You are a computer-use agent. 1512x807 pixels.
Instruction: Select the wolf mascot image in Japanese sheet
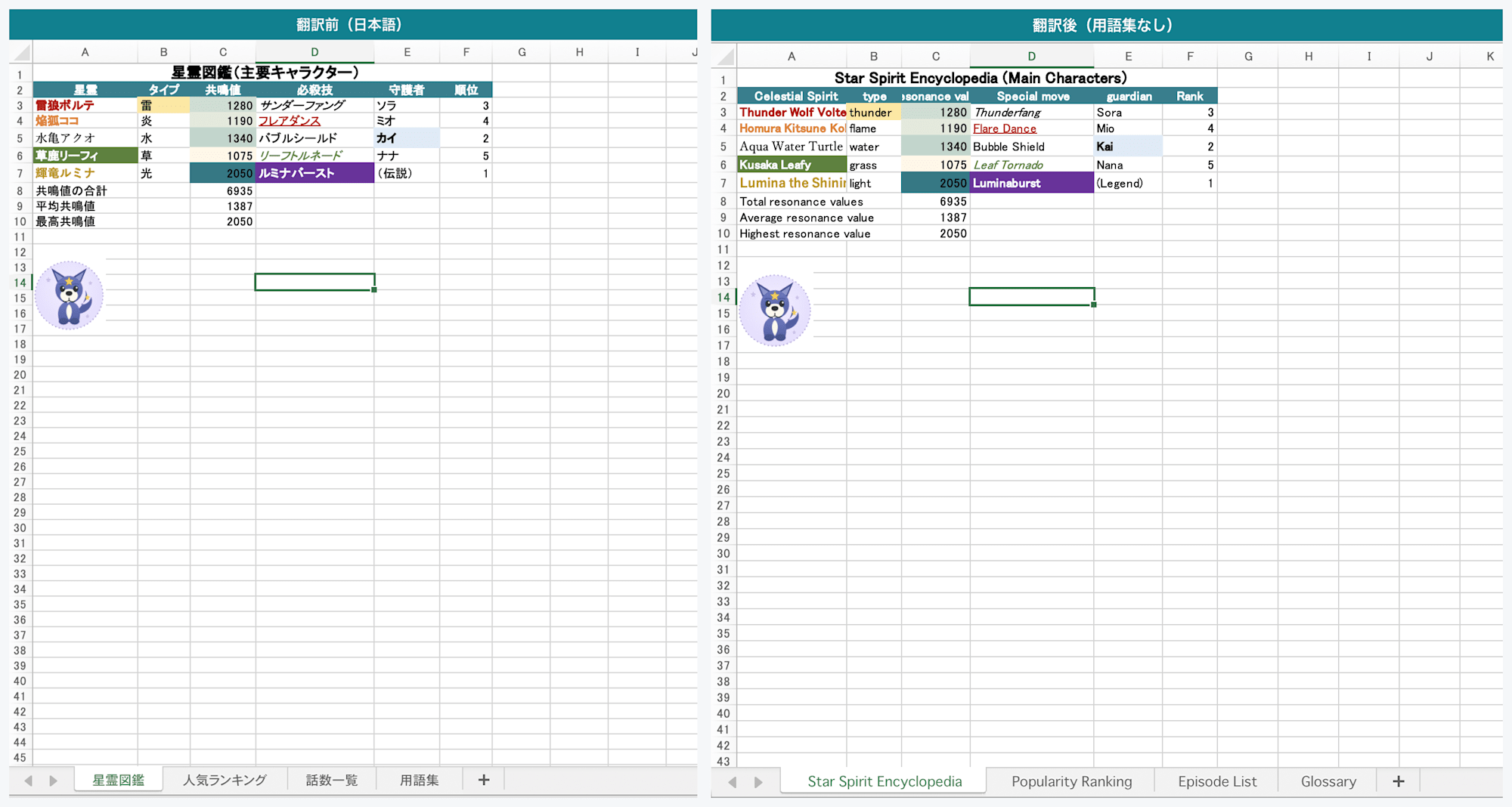69,295
